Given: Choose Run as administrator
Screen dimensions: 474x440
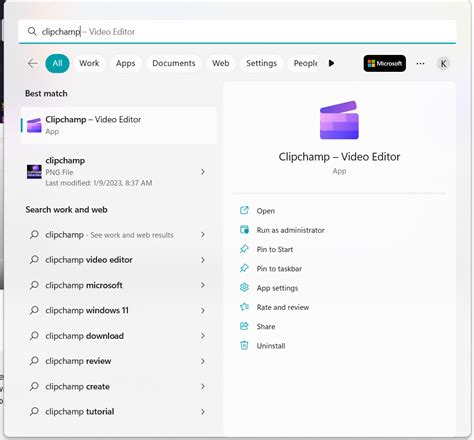Looking at the screenshot, I should click(290, 230).
